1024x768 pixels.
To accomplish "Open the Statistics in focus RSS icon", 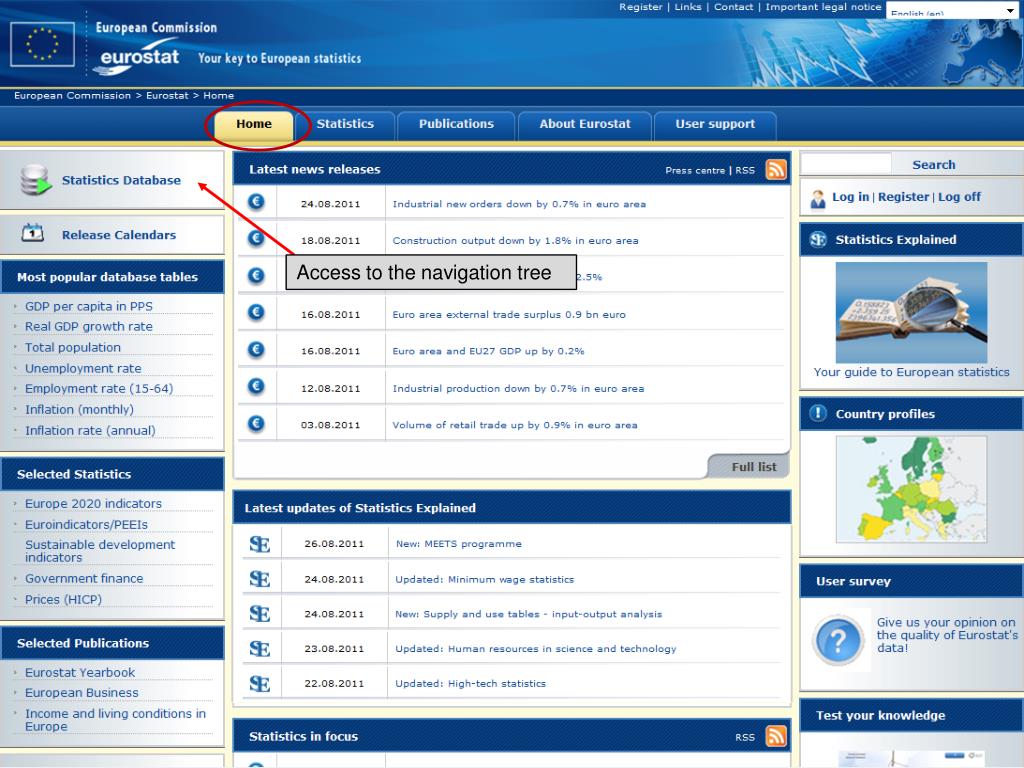I will point(776,736).
